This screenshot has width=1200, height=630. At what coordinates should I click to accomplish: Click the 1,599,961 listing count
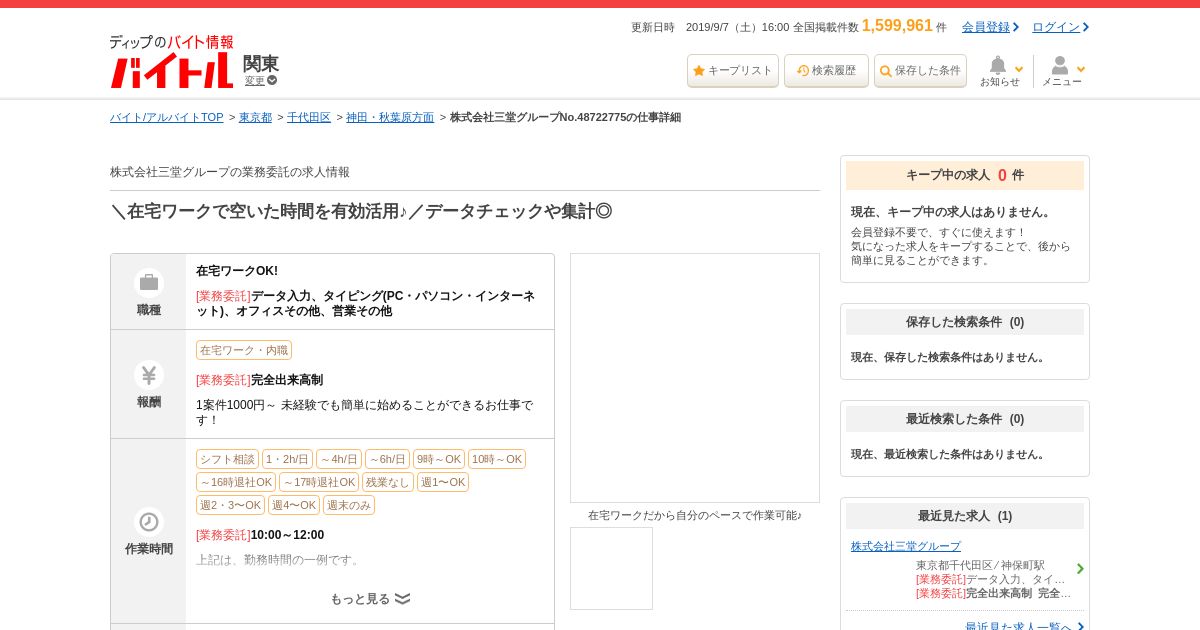pyautogui.click(x=897, y=26)
